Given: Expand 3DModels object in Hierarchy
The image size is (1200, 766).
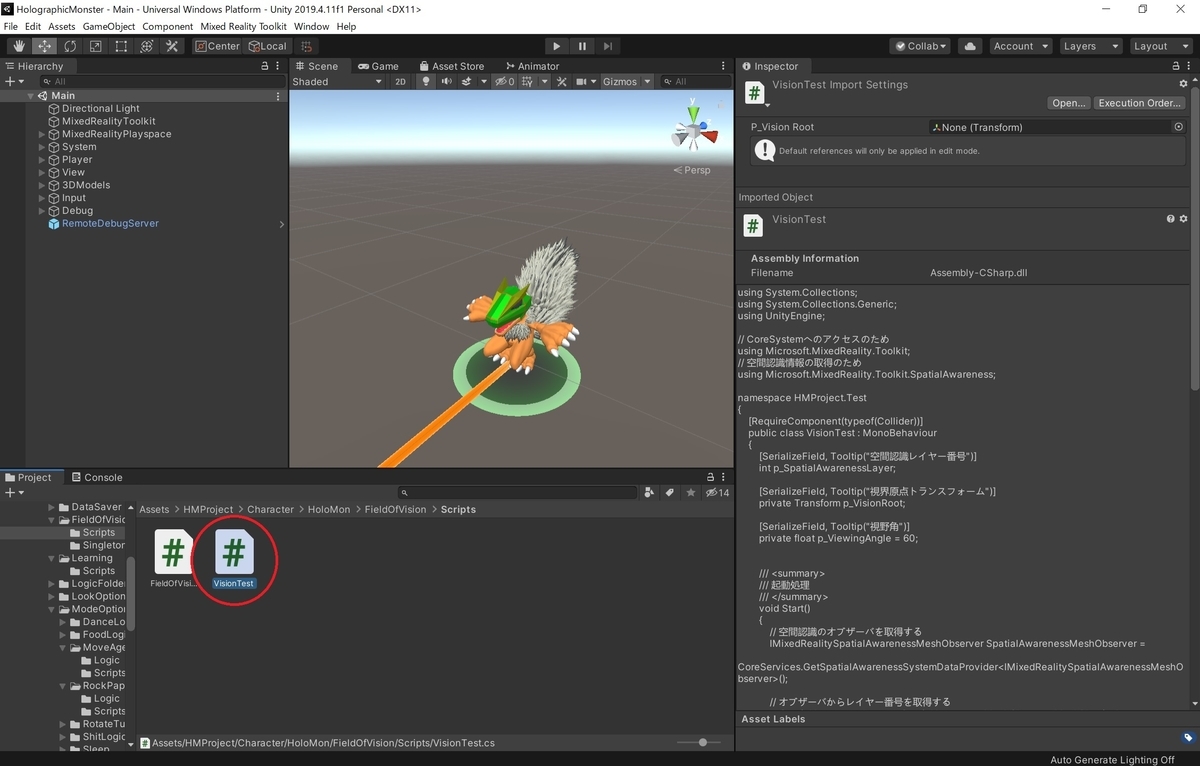Looking at the screenshot, I should pos(42,185).
